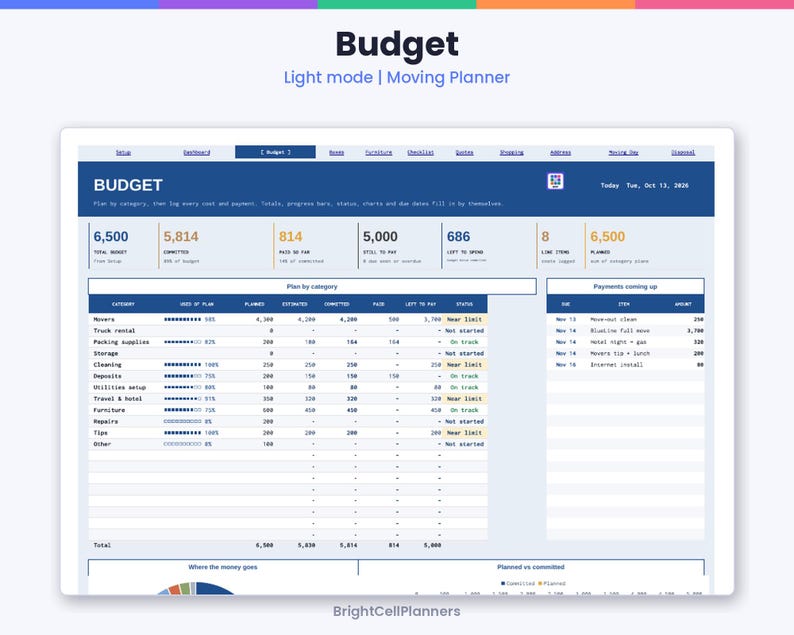Select the 8 Line Items value
794x635 pixels.
pyautogui.click(x=545, y=236)
